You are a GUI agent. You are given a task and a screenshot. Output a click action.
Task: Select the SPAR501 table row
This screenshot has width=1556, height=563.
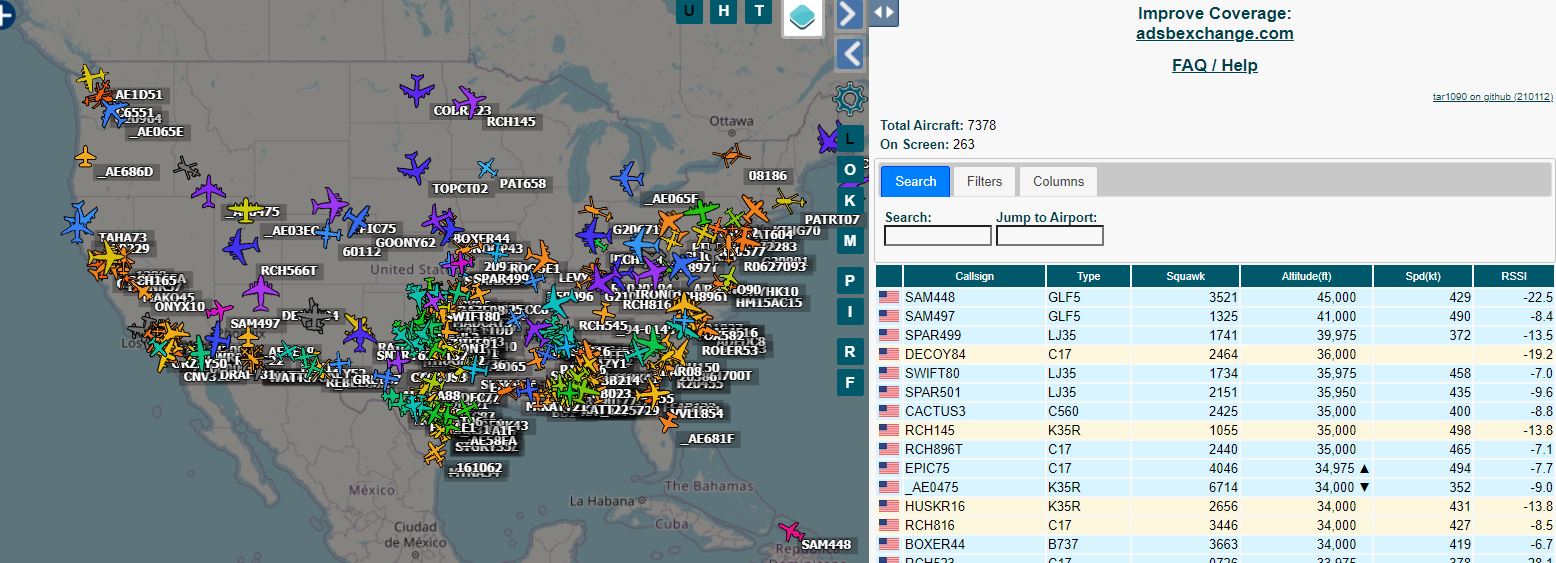pyautogui.click(x=1215, y=392)
